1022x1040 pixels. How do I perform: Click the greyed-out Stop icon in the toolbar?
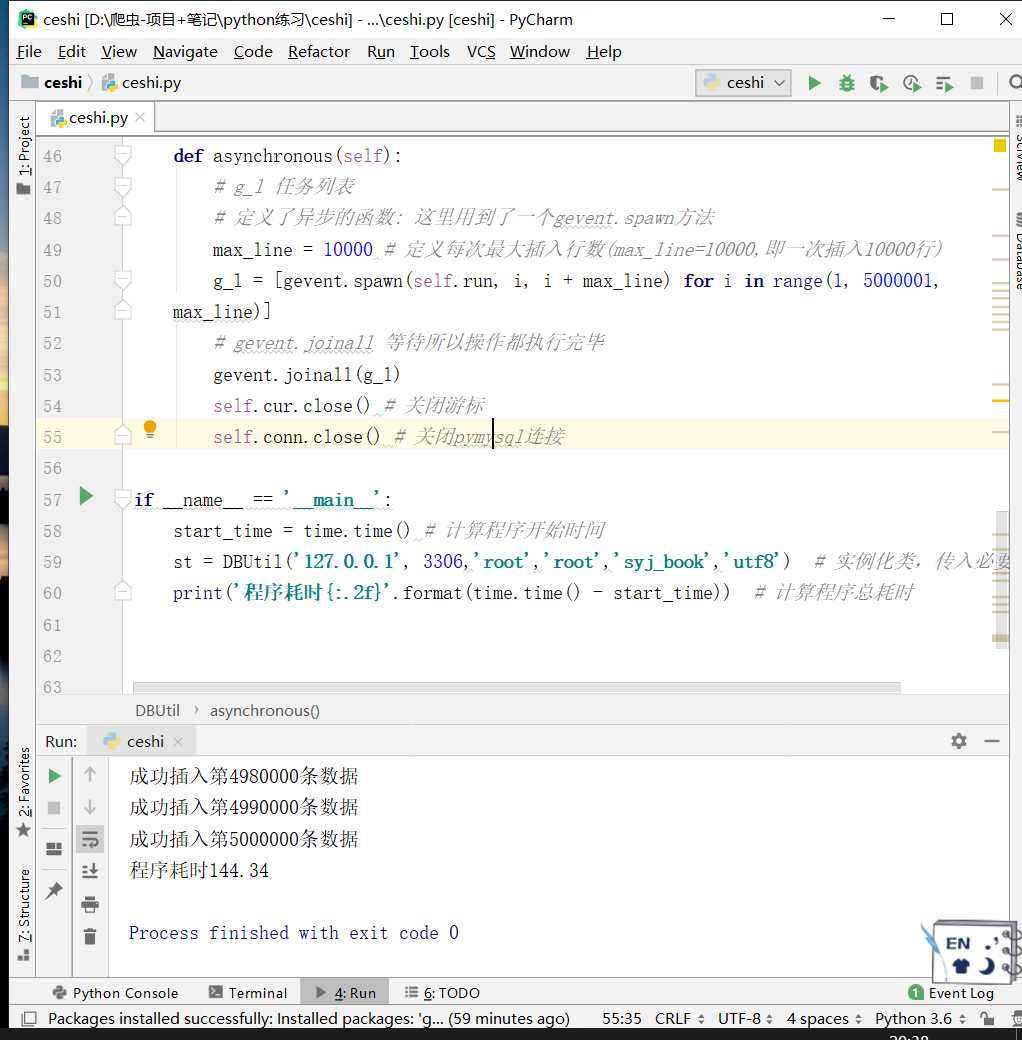[x=977, y=83]
